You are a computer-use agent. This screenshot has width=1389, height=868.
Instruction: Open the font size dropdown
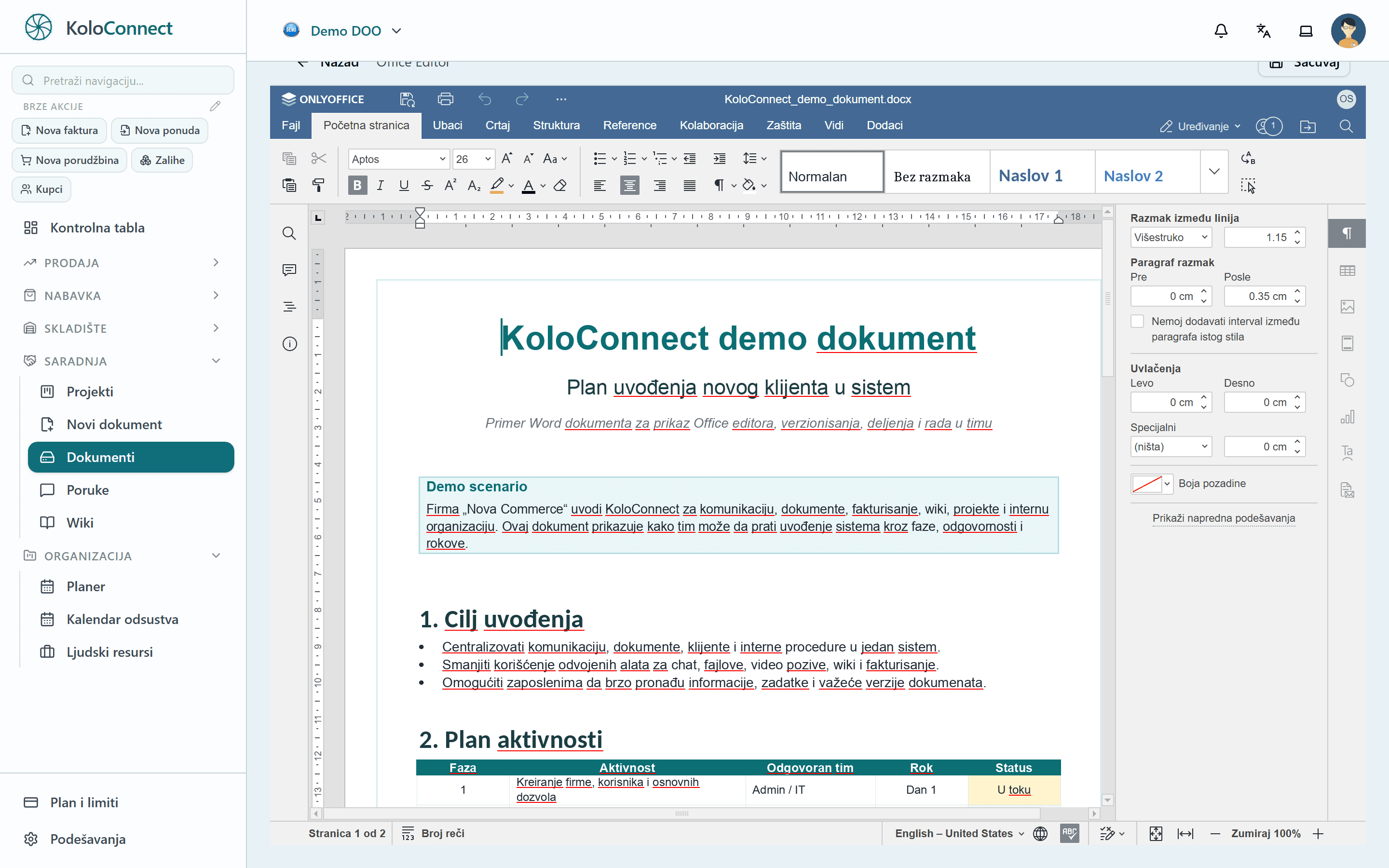[488, 159]
